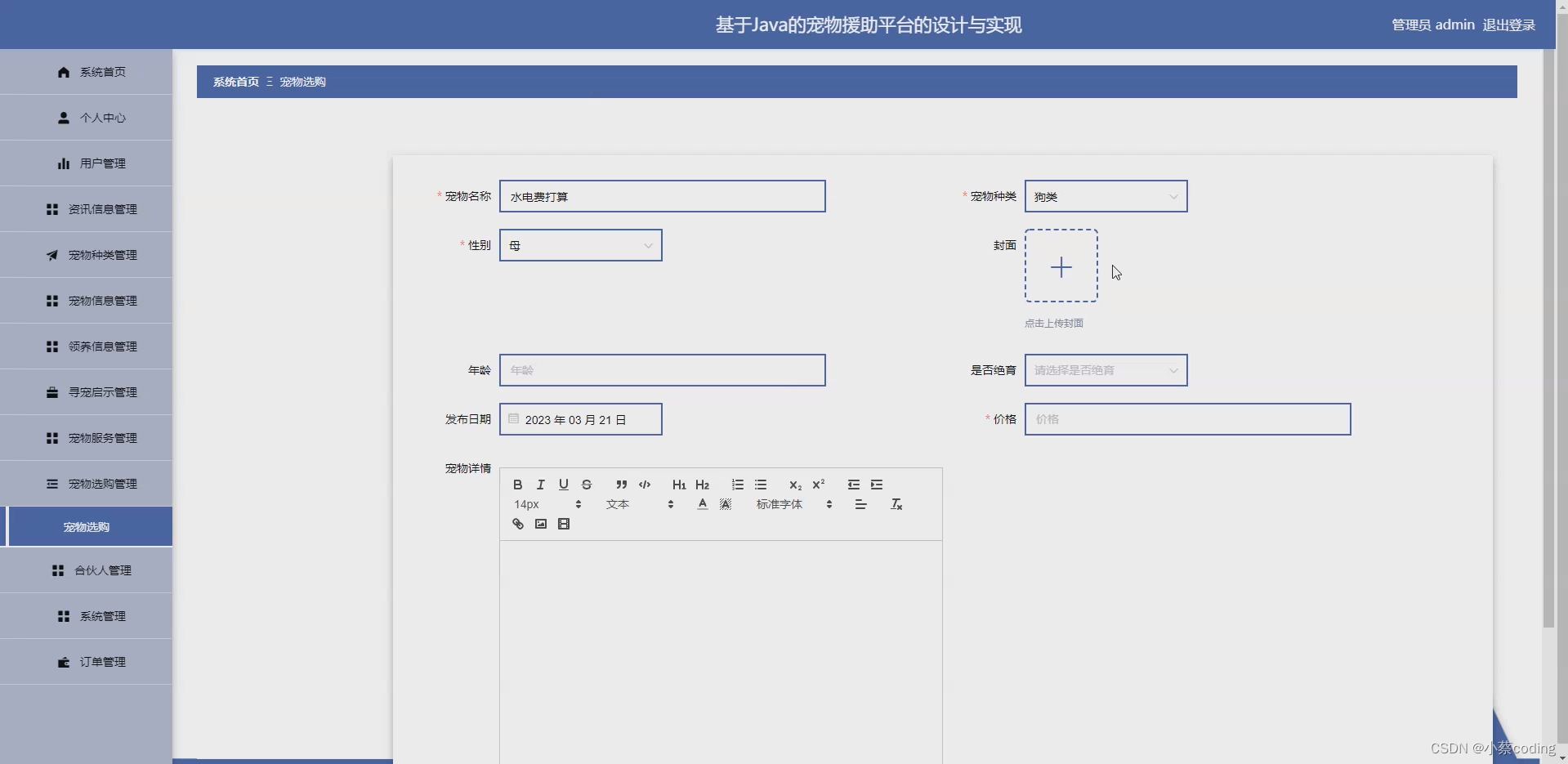Open the 宠物种类 dropdown showing 狗类
The image size is (1568, 764).
(x=1106, y=196)
